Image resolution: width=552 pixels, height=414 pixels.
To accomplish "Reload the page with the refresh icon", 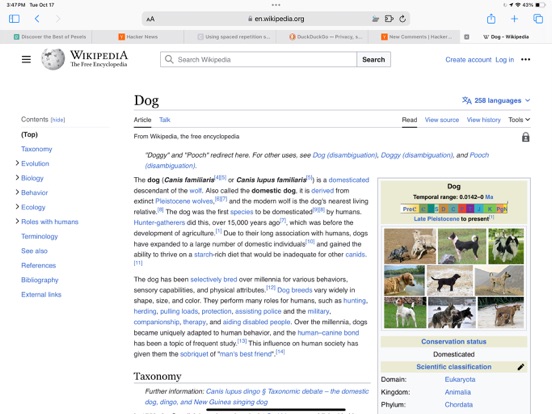I will pos(403,19).
